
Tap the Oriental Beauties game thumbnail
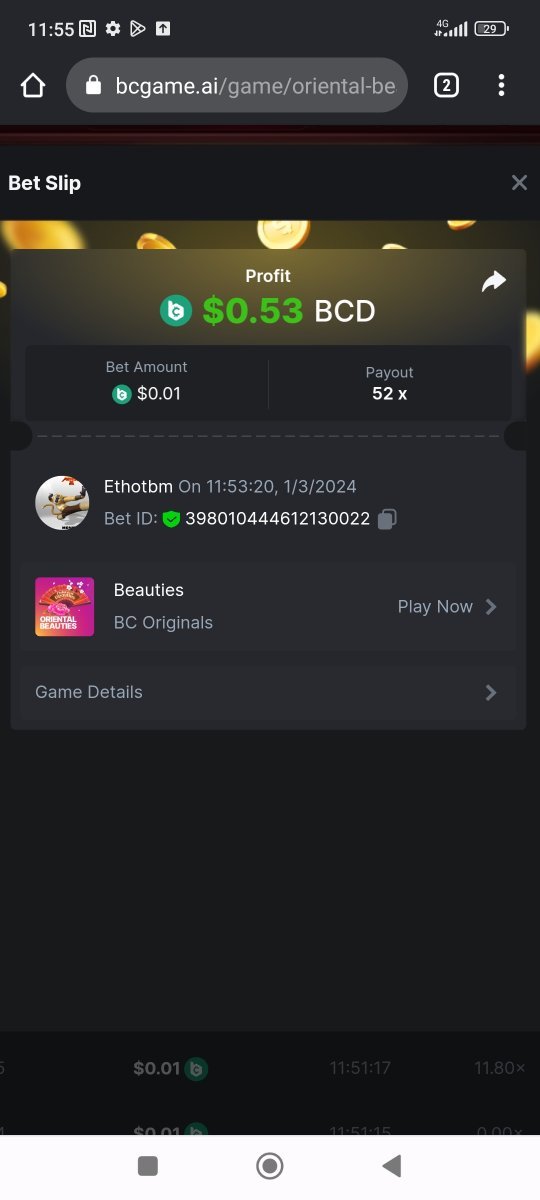click(65, 606)
